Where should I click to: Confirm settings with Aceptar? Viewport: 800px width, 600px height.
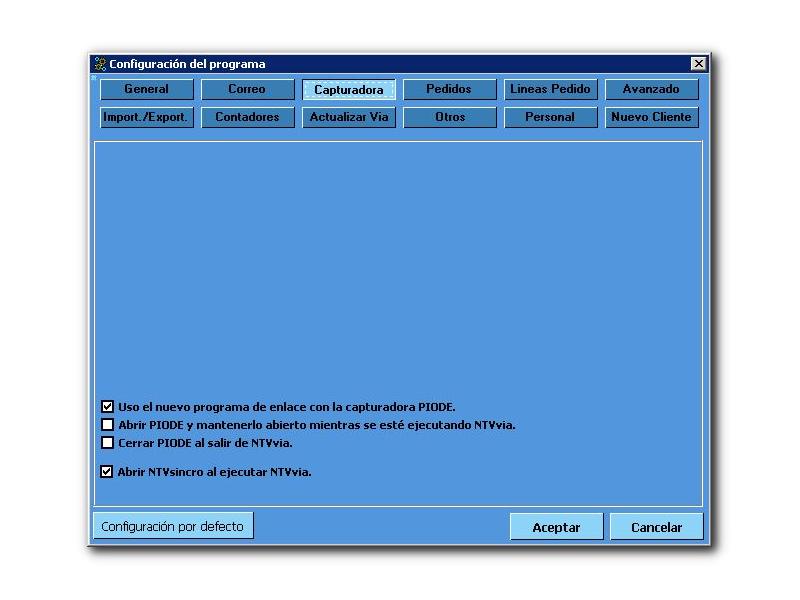[556, 527]
